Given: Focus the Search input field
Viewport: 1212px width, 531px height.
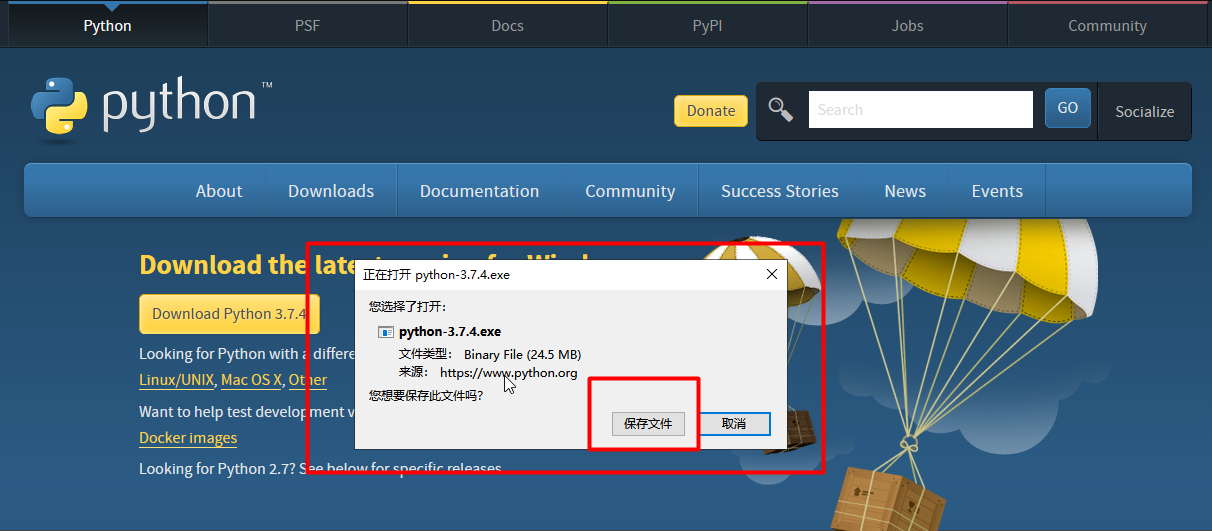Looking at the screenshot, I should click(920, 110).
